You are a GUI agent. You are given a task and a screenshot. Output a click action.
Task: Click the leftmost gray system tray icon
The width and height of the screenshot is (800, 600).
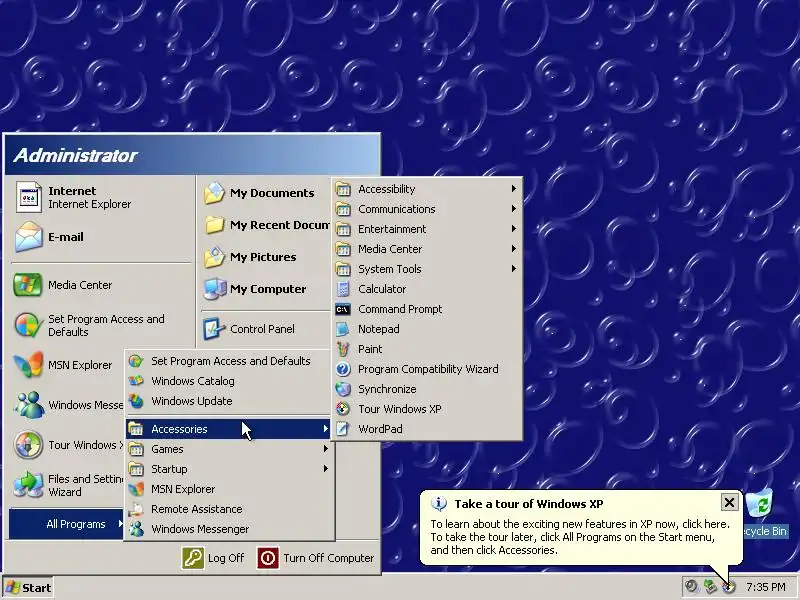(x=691, y=587)
